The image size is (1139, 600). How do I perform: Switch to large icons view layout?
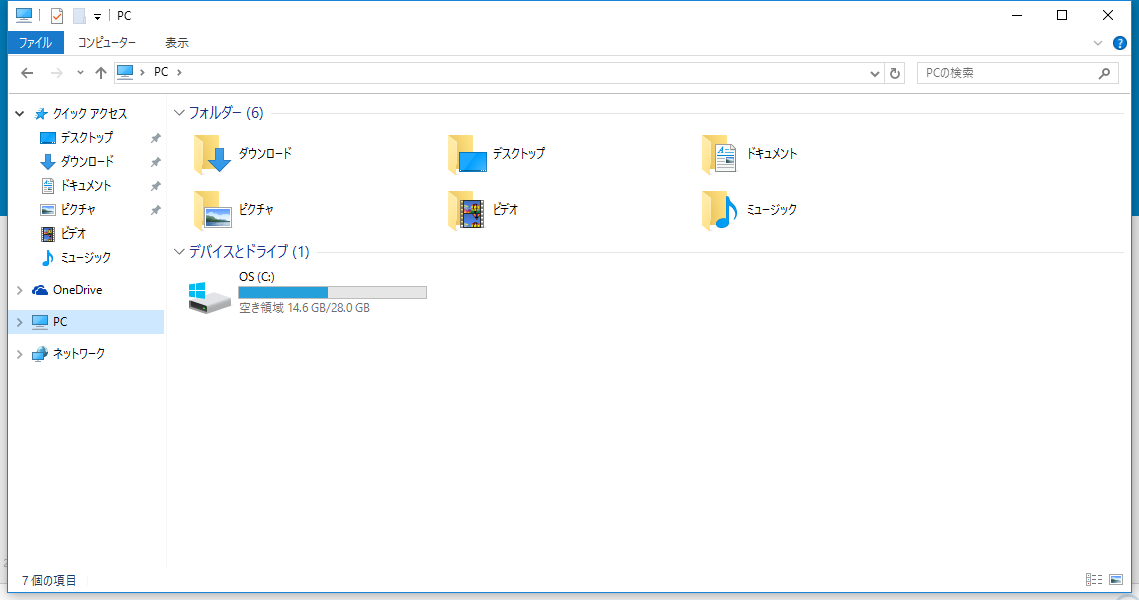click(1116, 580)
